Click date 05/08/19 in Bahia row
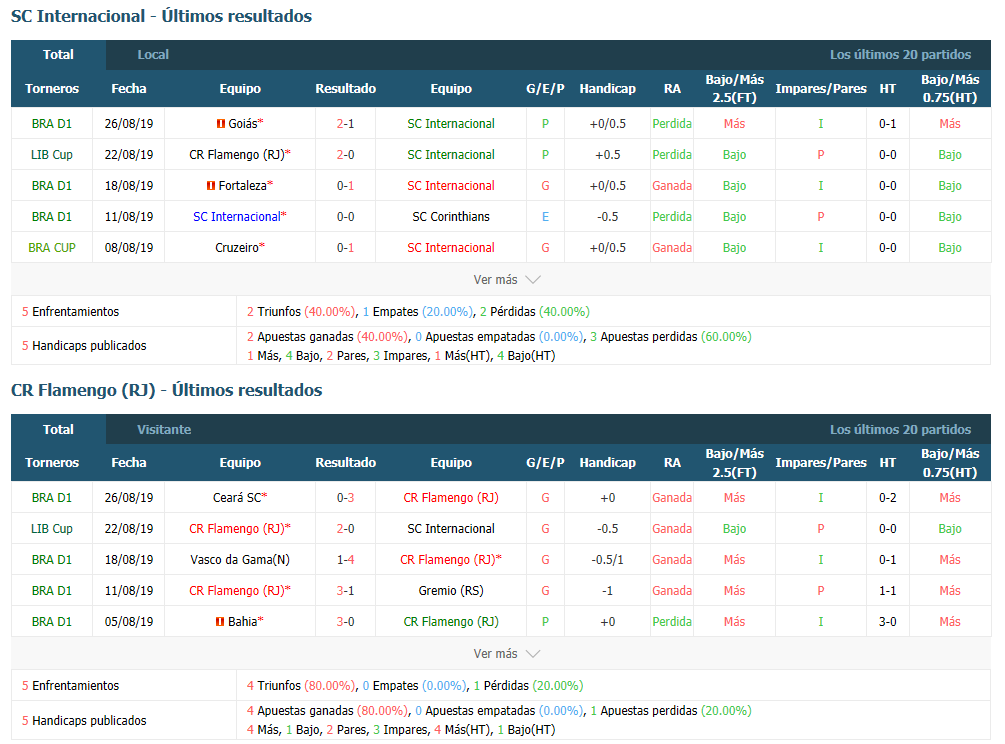Screen dimensions: 1005x744 pyautogui.click(x=129, y=622)
